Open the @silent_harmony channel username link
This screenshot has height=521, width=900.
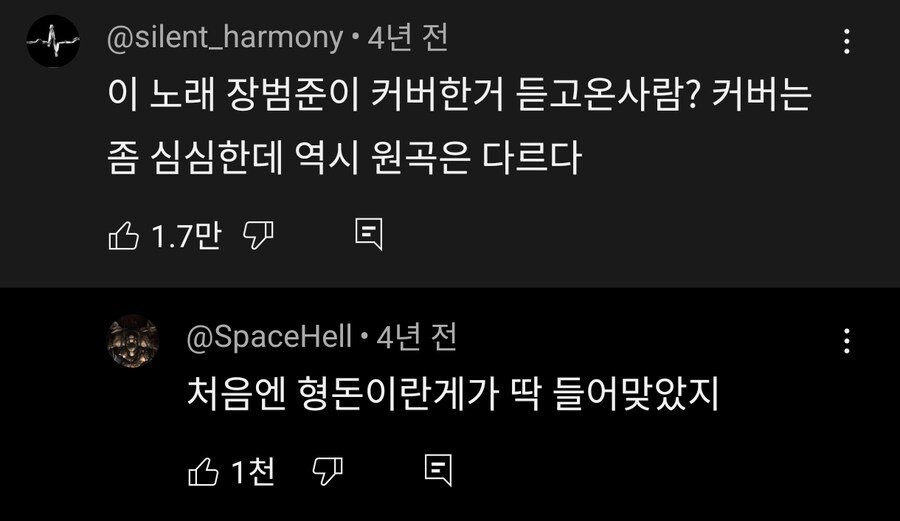225,38
